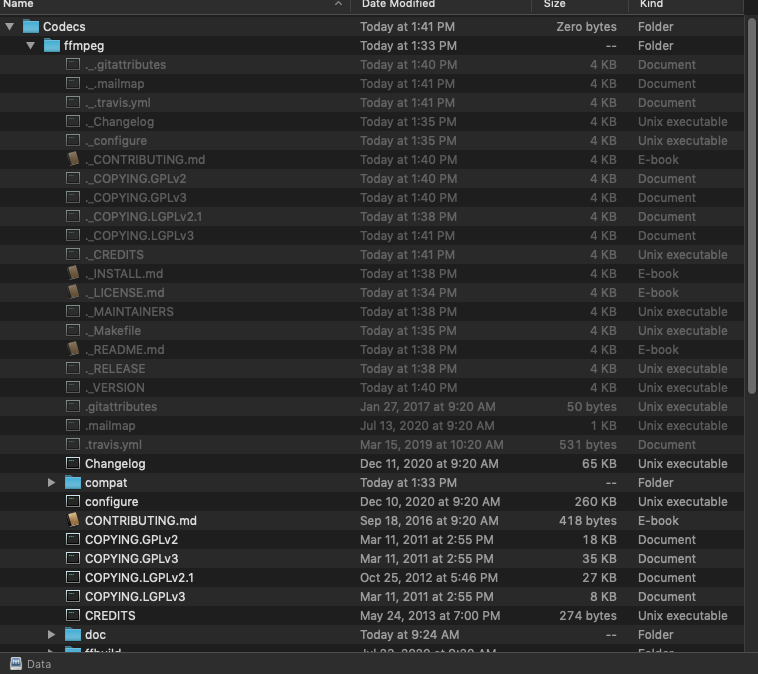This screenshot has height=674, width=758.
Task: Click date 'Dec 11, 2020 at 9:20 AM'
Action: point(429,464)
